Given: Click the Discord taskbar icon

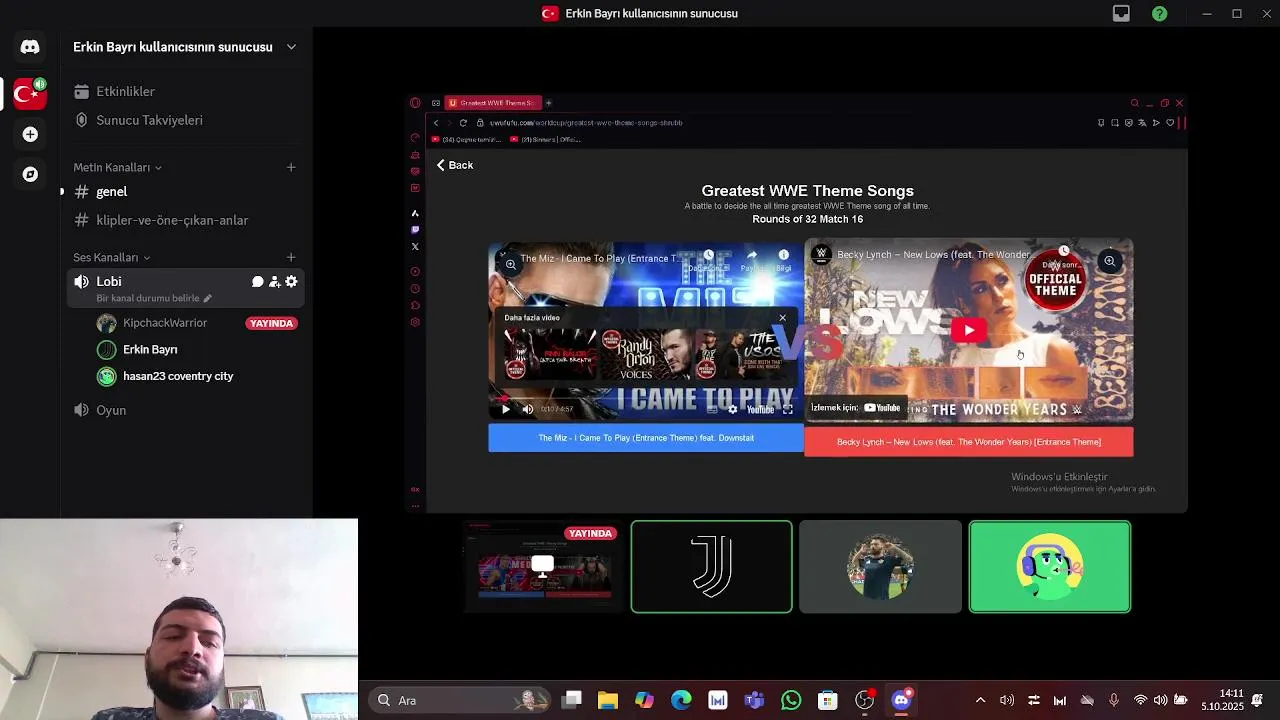Looking at the screenshot, I should (901, 700).
